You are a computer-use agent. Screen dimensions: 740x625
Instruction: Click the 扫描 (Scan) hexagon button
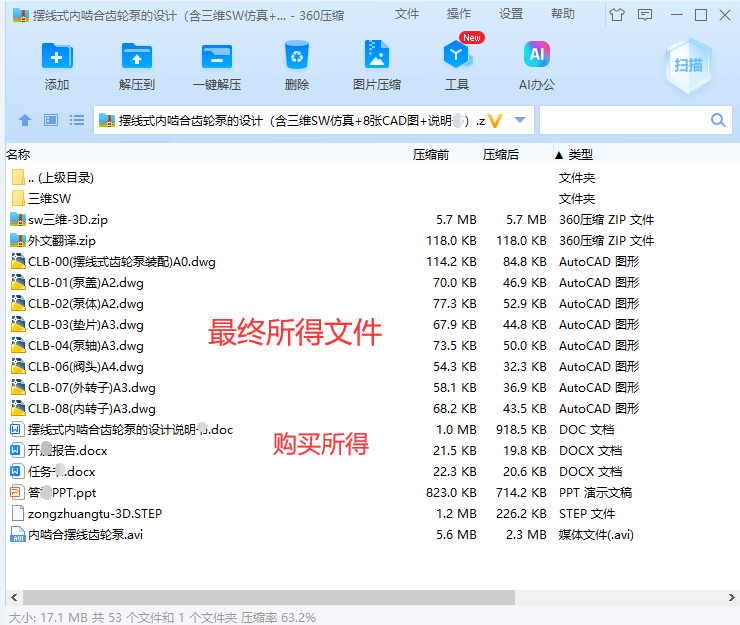click(x=688, y=65)
